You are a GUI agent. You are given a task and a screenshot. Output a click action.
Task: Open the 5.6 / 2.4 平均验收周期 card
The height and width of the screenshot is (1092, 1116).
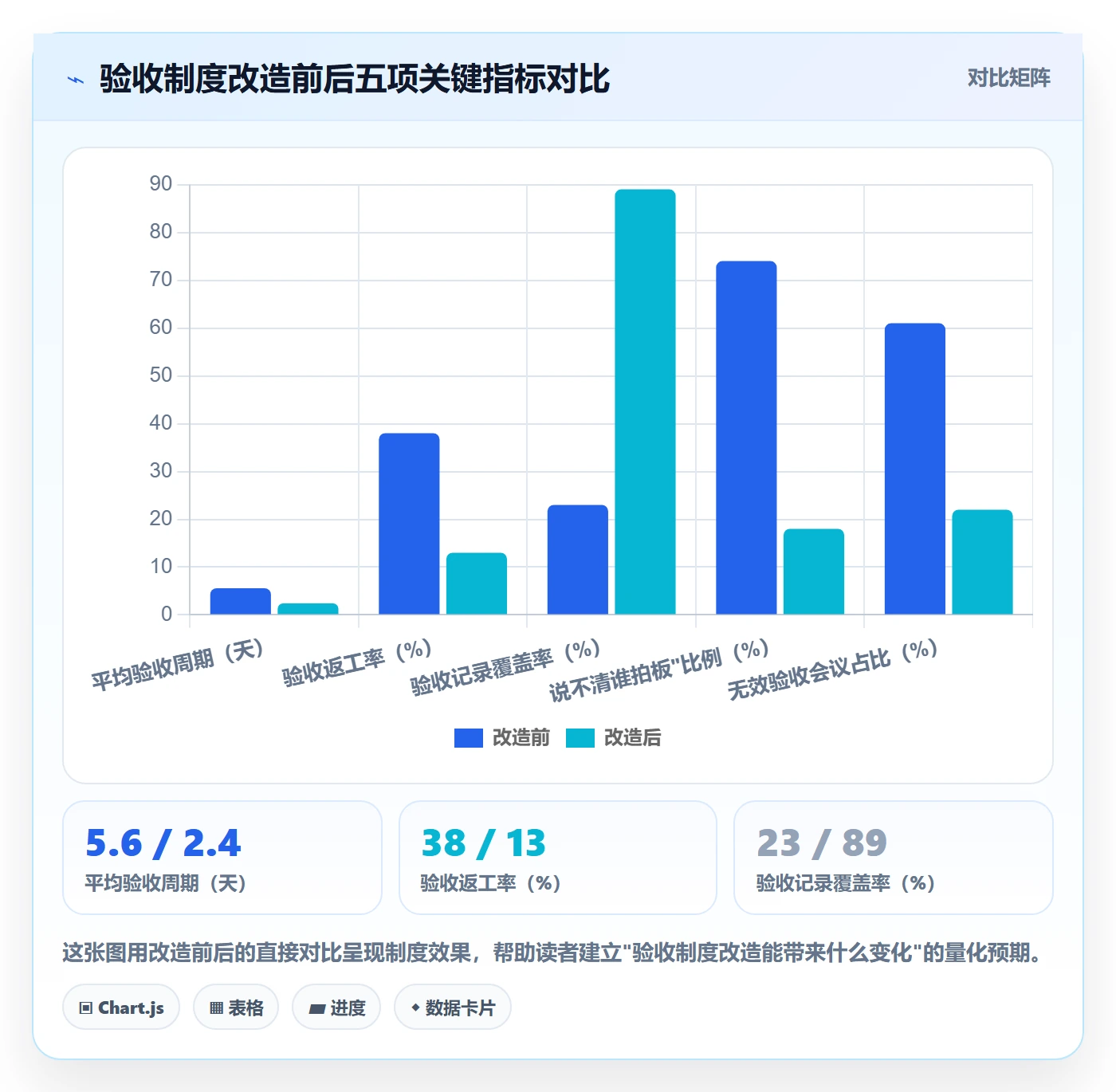coord(222,858)
